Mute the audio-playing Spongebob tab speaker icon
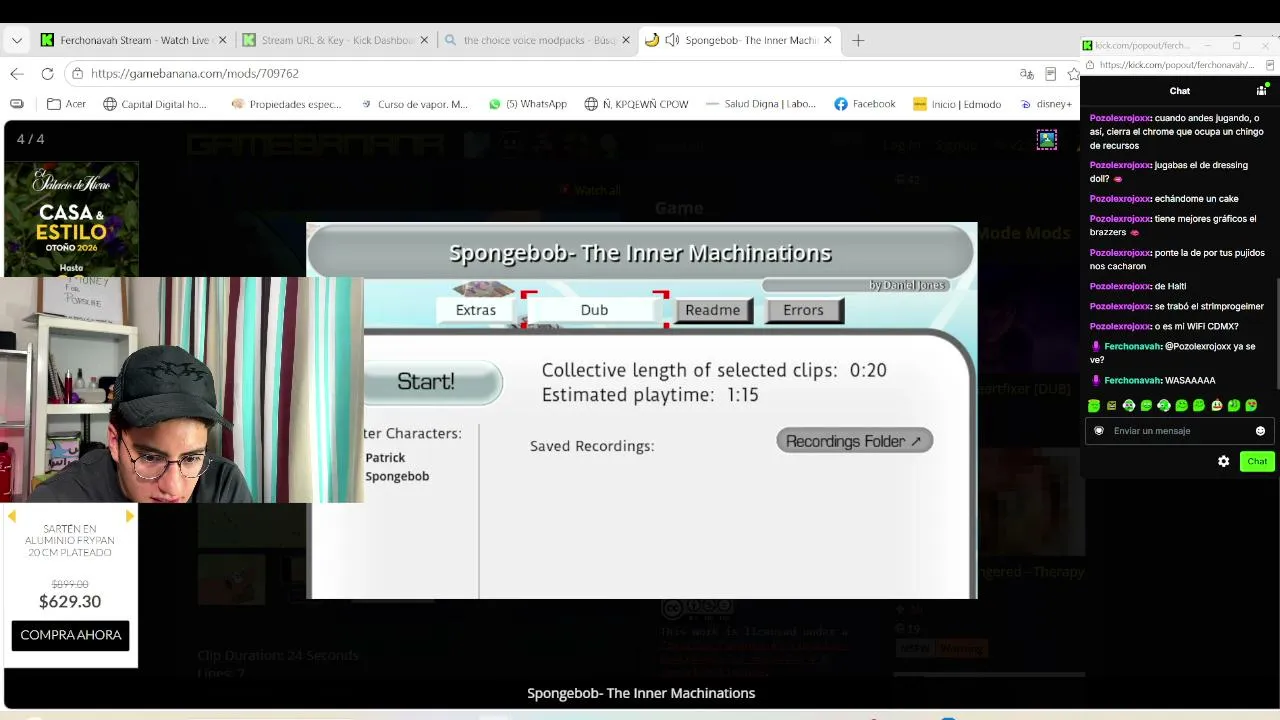This screenshot has height=720, width=1280. pos(672,40)
